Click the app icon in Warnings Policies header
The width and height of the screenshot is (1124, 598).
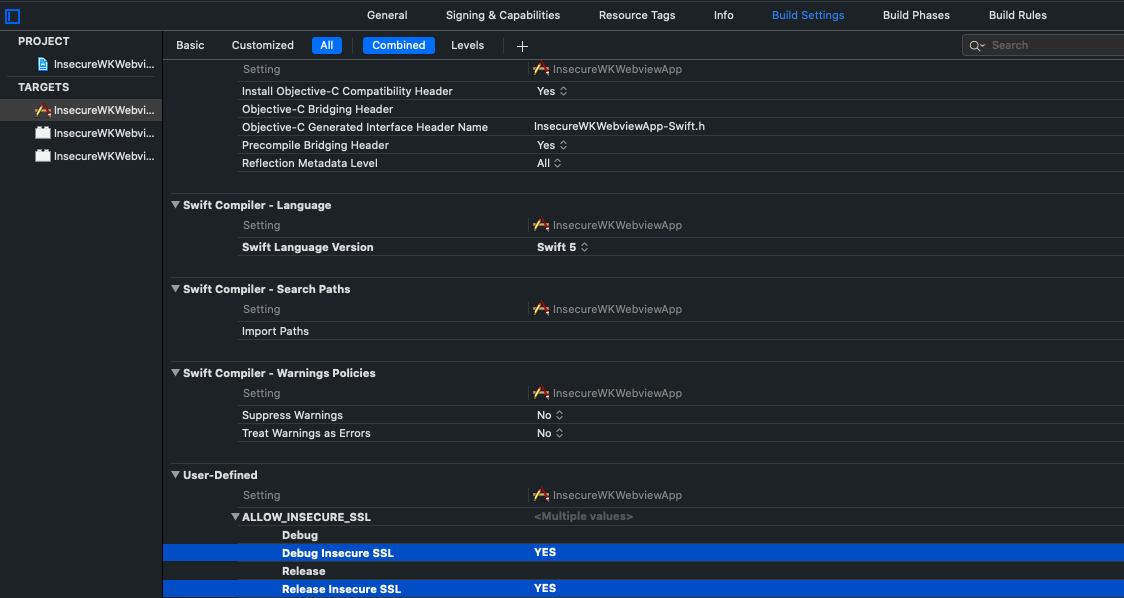click(541, 393)
